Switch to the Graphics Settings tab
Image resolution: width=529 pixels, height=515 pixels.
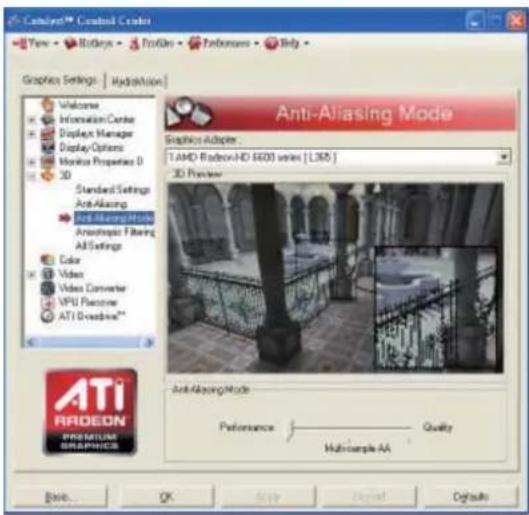point(59,80)
